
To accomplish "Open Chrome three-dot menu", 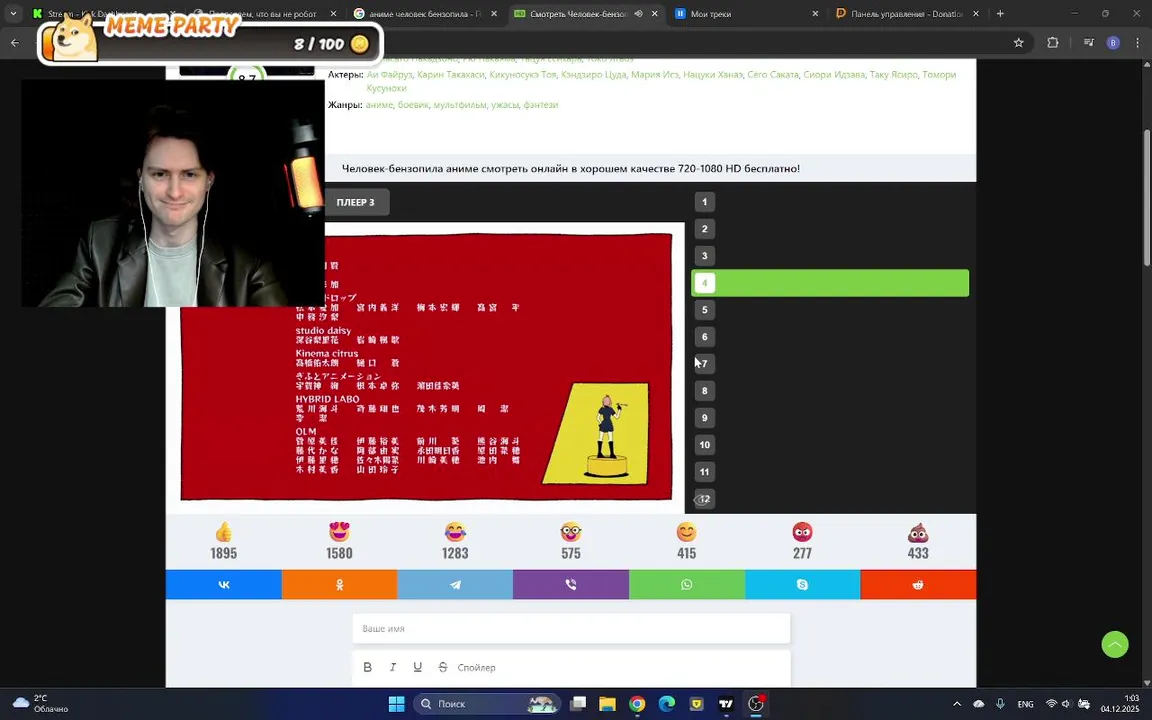I will 1137,43.
